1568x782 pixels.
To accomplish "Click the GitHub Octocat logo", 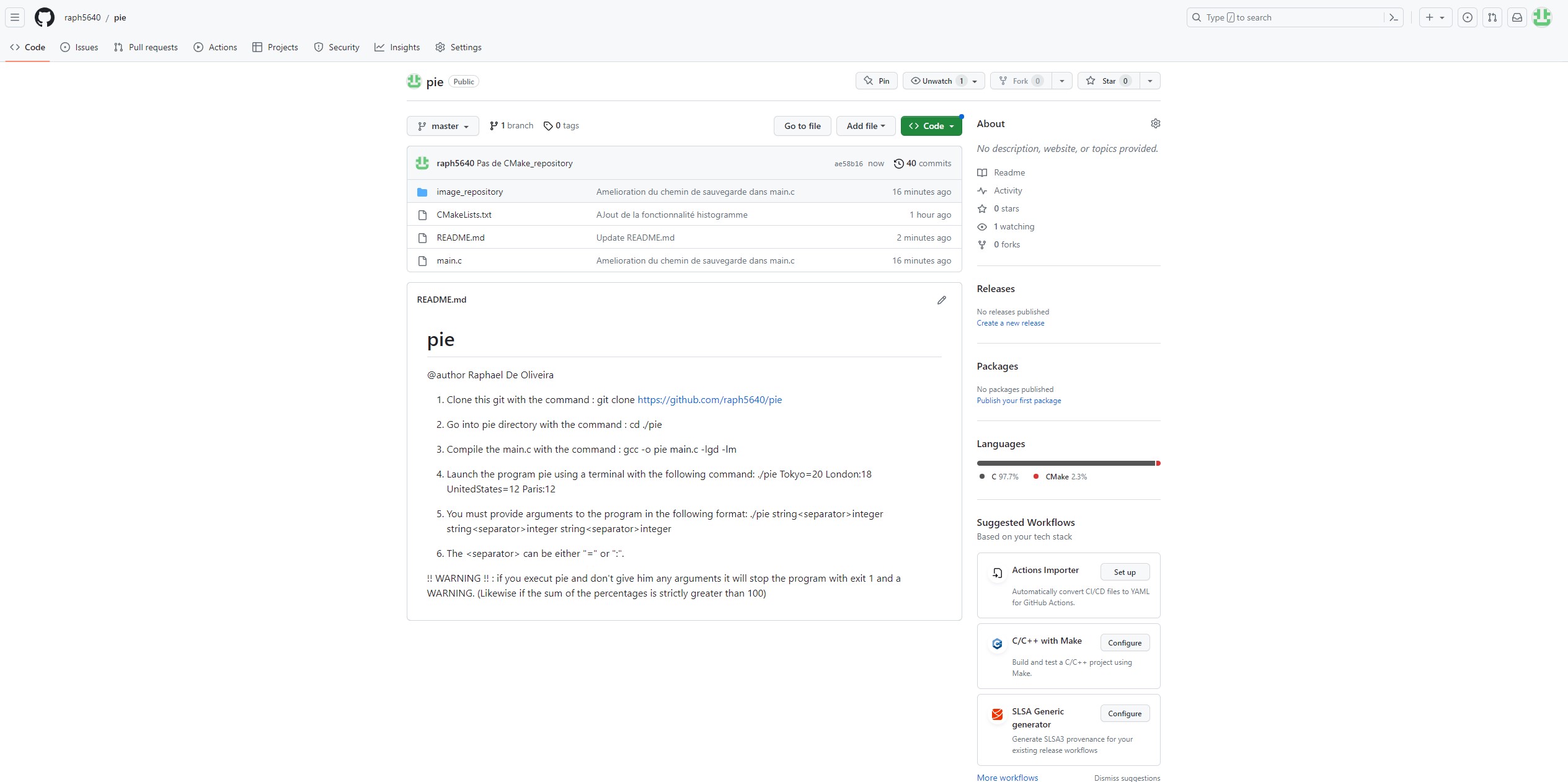I will (44, 17).
